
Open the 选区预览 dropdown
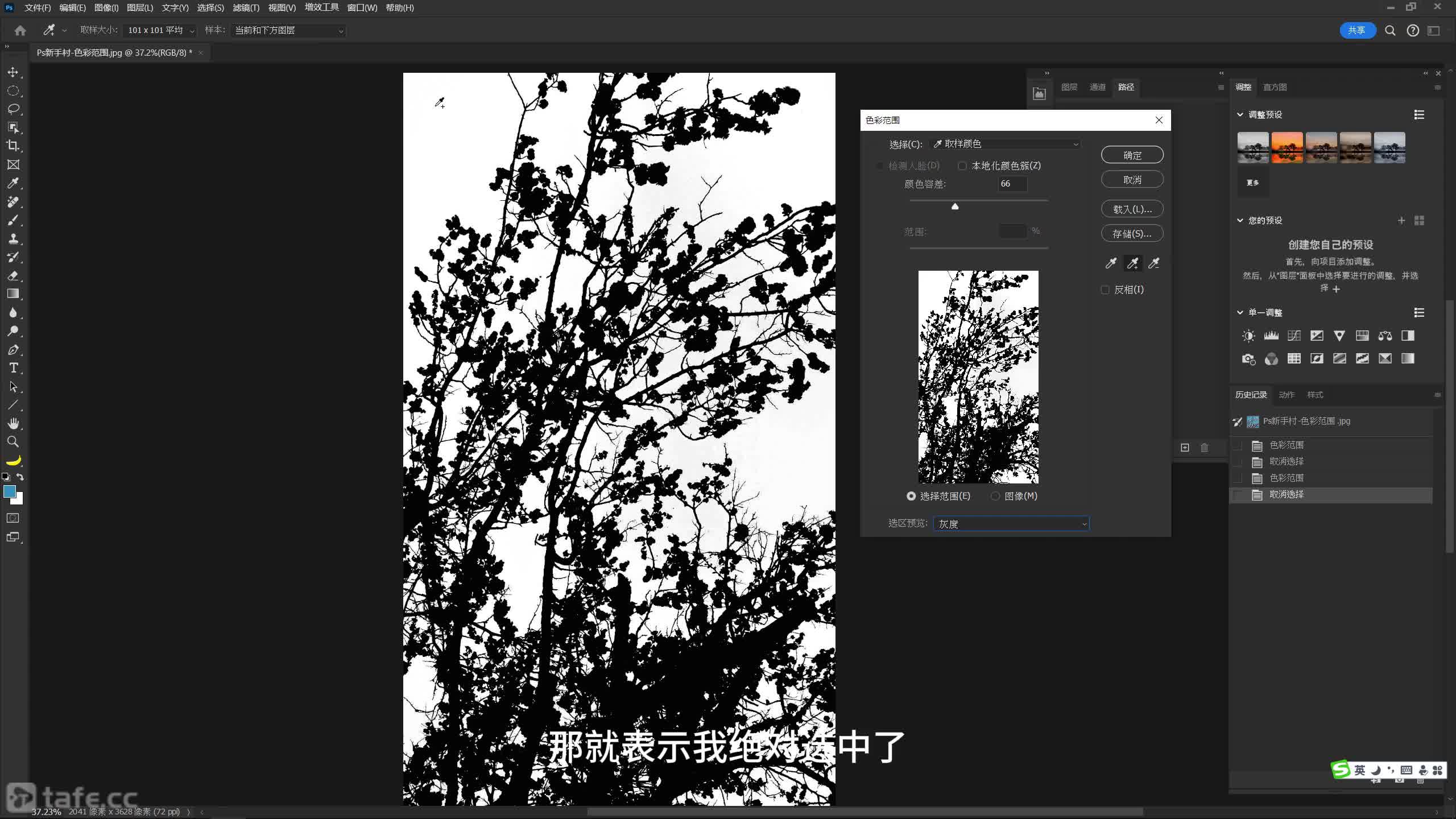(x=1011, y=524)
